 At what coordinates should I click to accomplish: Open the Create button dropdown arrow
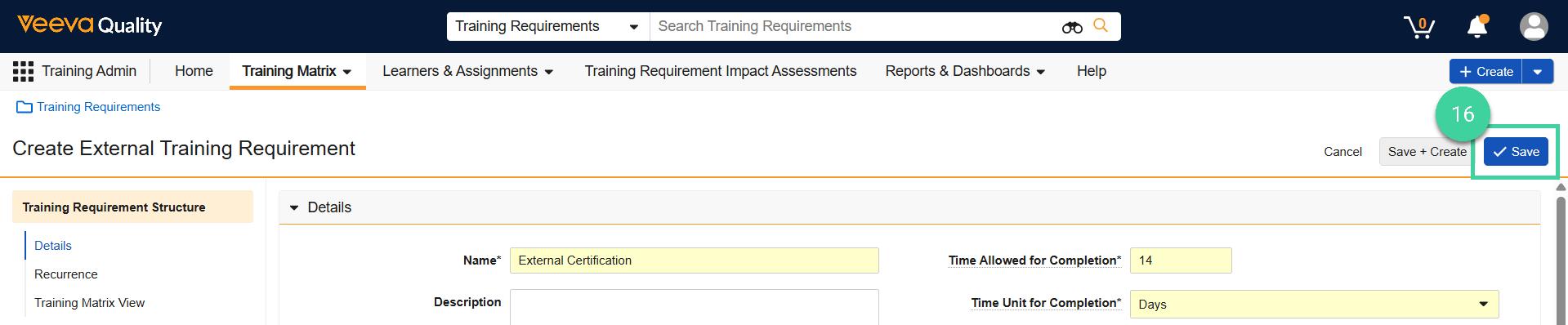tap(1538, 72)
